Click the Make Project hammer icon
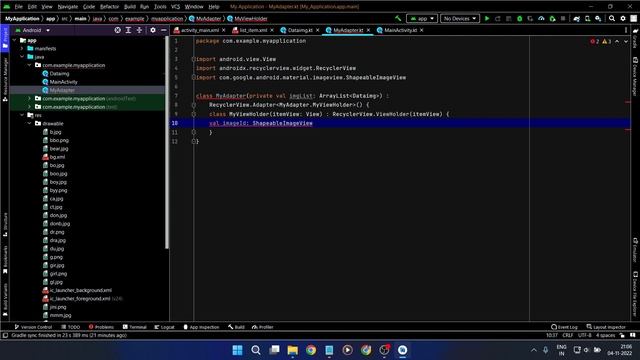This screenshot has height=360, width=640. click(398, 18)
